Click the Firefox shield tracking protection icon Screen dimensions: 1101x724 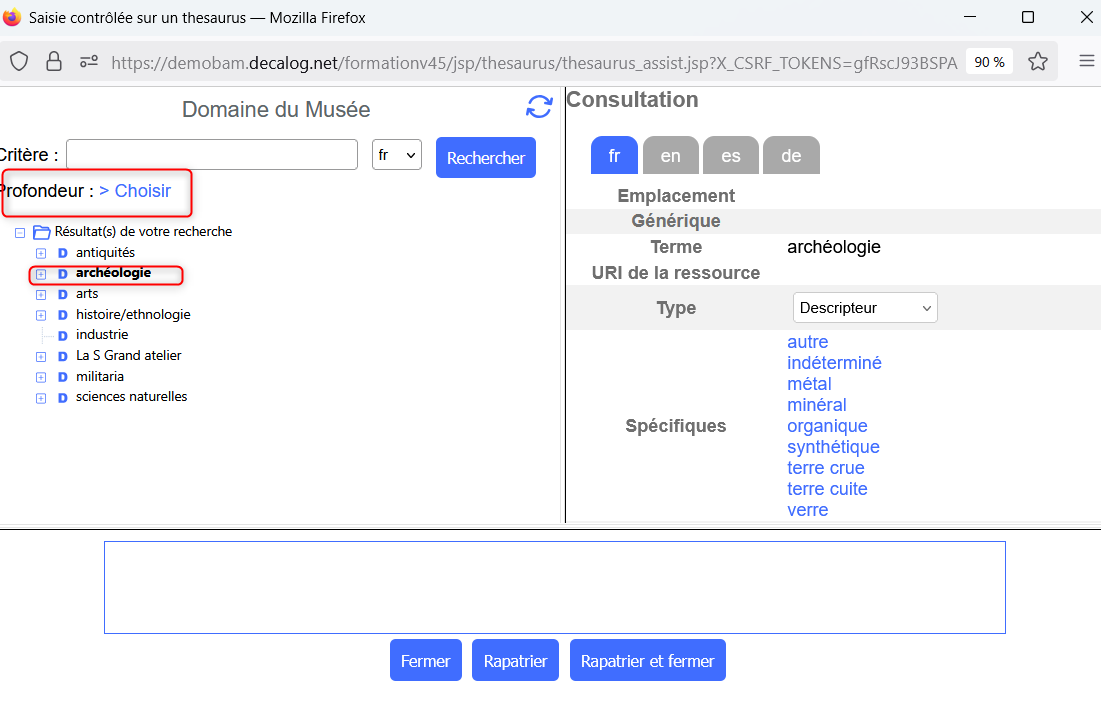click(x=19, y=62)
